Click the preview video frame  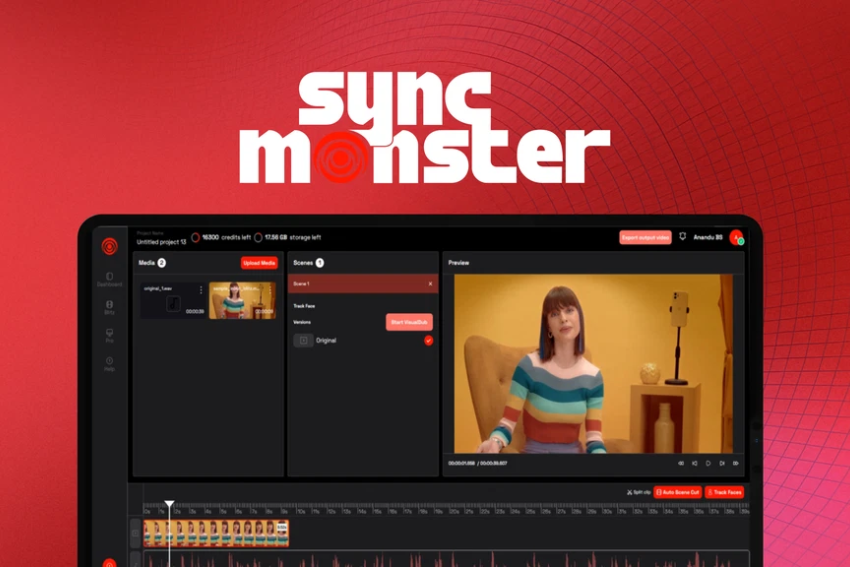coord(594,364)
